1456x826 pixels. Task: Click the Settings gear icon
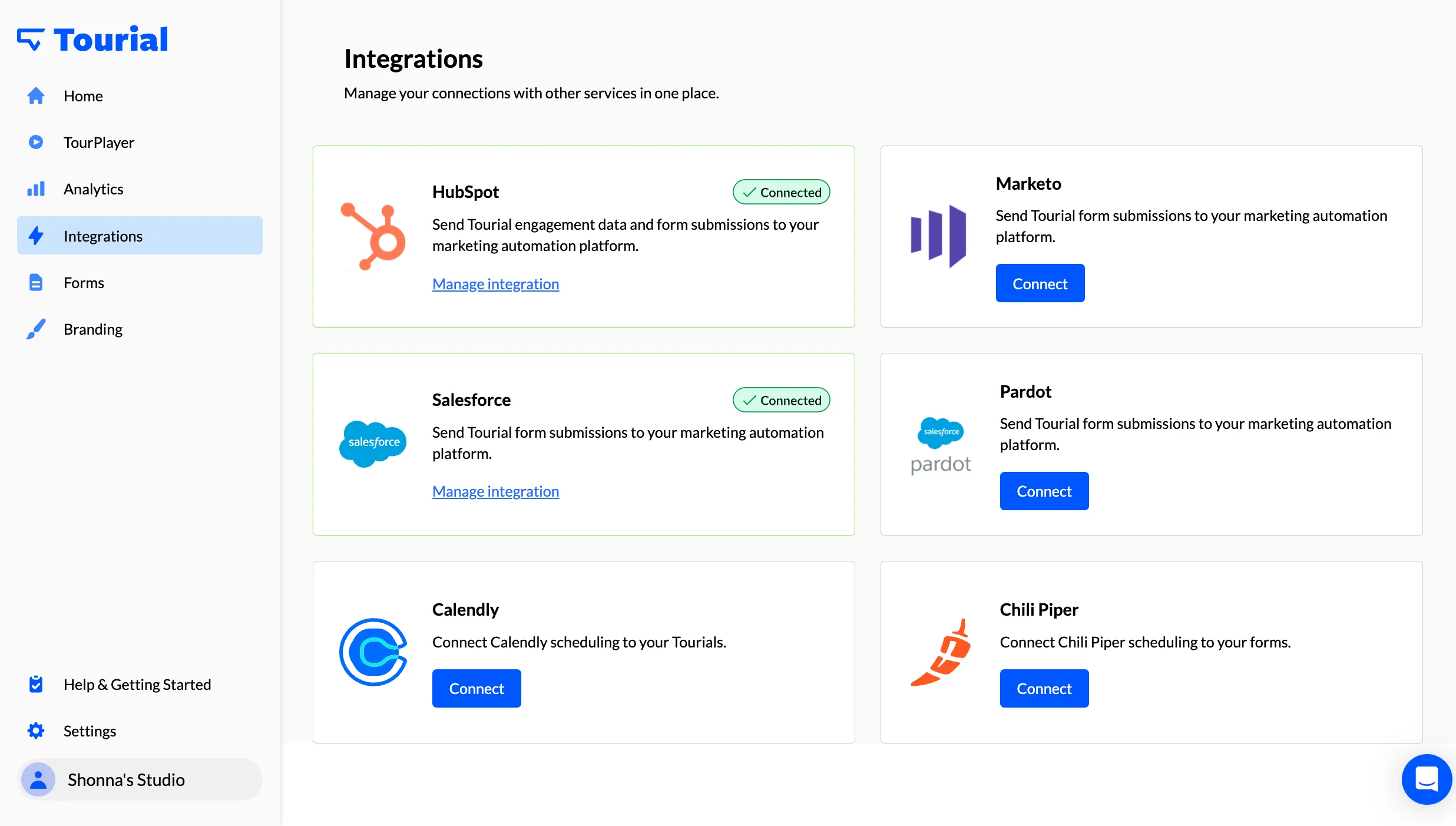[36, 731]
